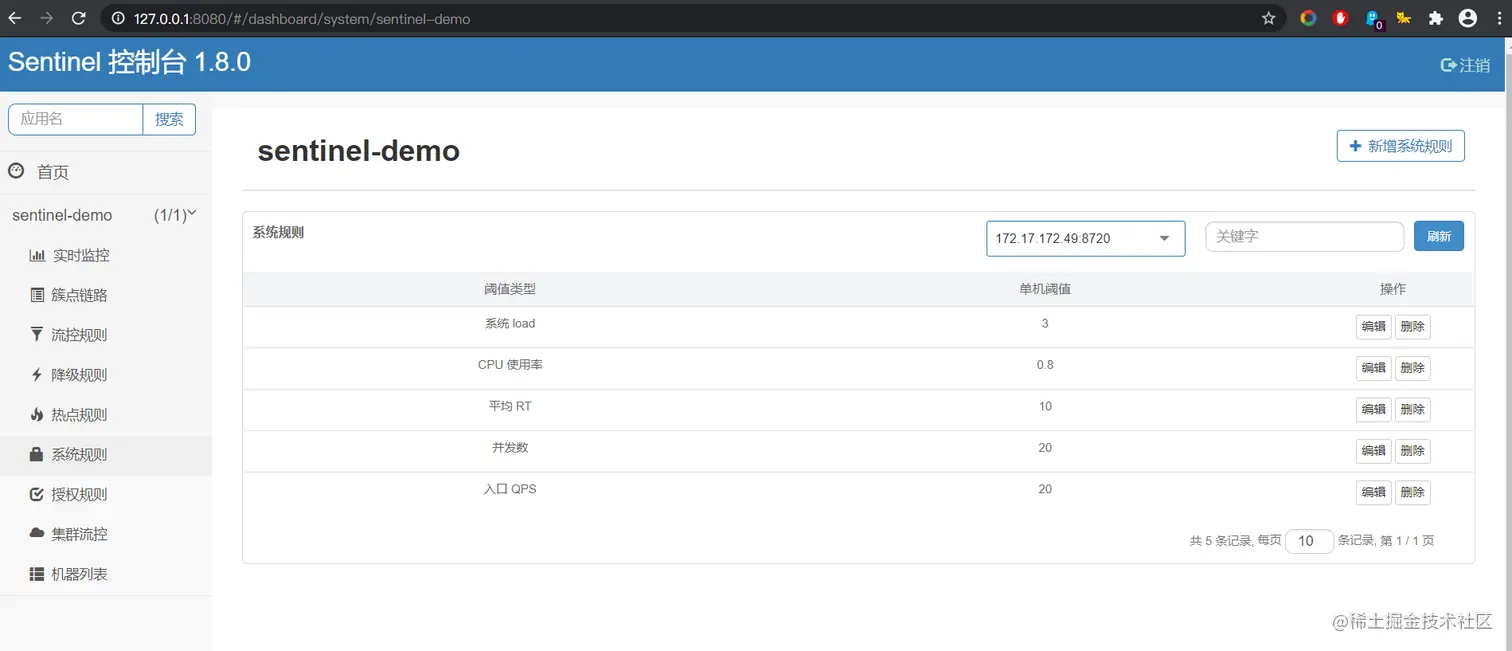Edit the 平均 RT rule

pyautogui.click(x=1373, y=409)
